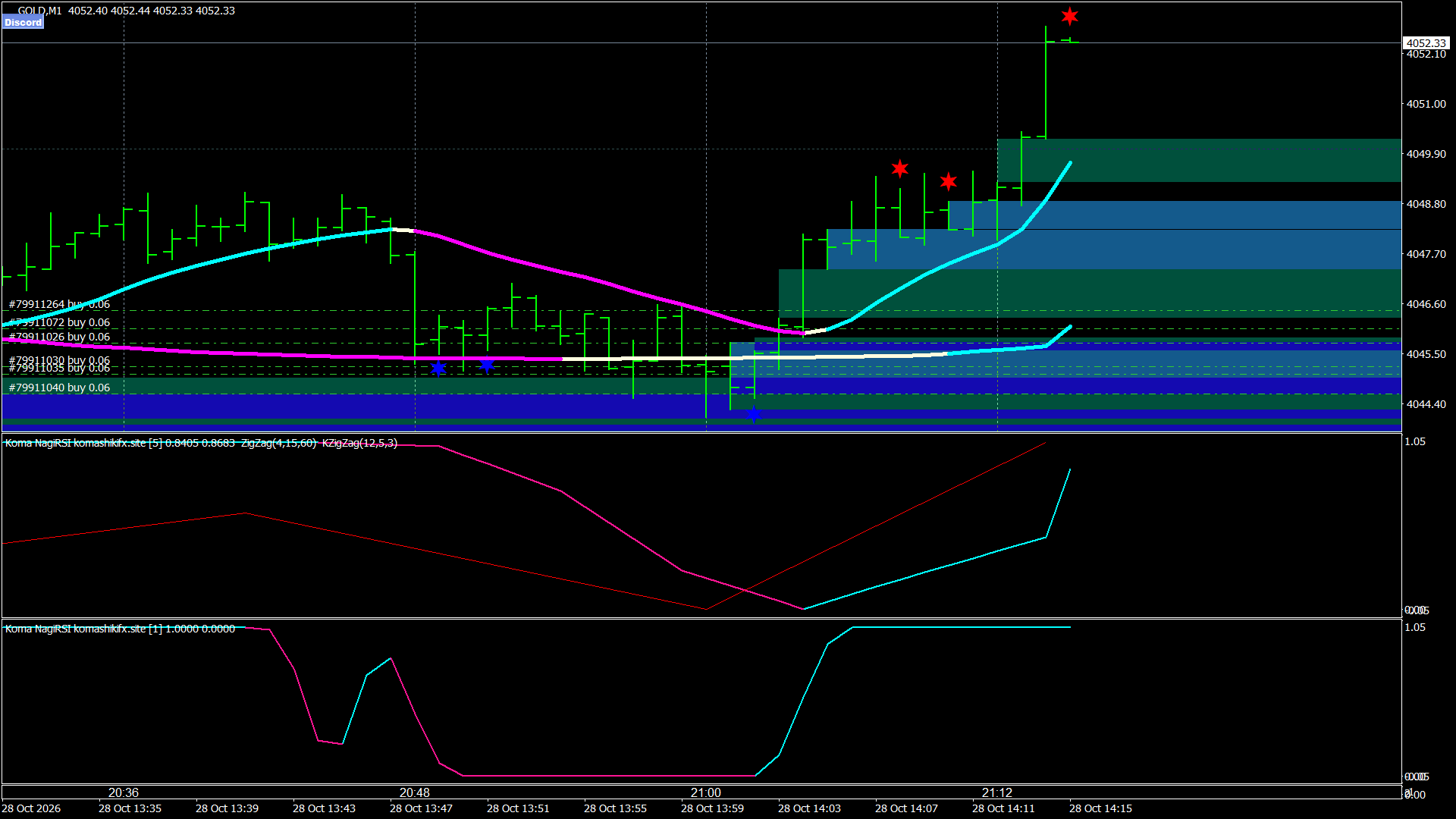Click the current price label 4052.33
The width and height of the screenshot is (1456, 819).
pyautogui.click(x=1426, y=43)
